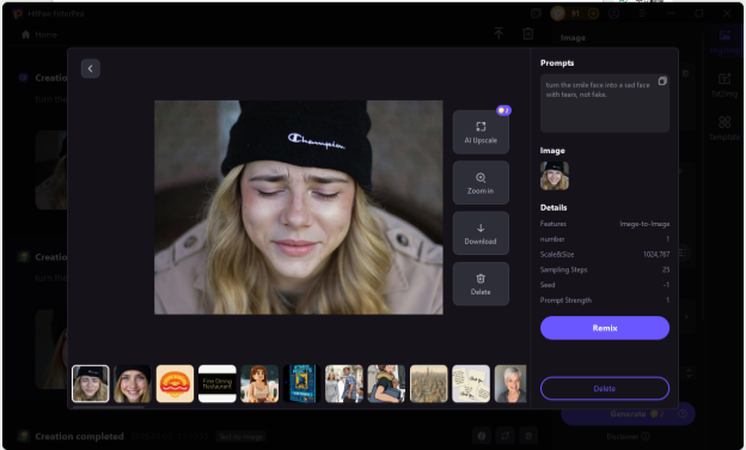Image resolution: width=746 pixels, height=450 pixels.
Task: Click the upload arrow icon in background toolbar
Action: click(x=499, y=33)
